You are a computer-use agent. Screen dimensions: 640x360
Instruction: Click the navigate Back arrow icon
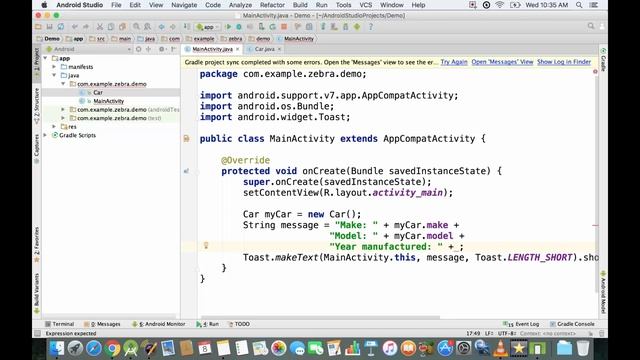coord(162,27)
